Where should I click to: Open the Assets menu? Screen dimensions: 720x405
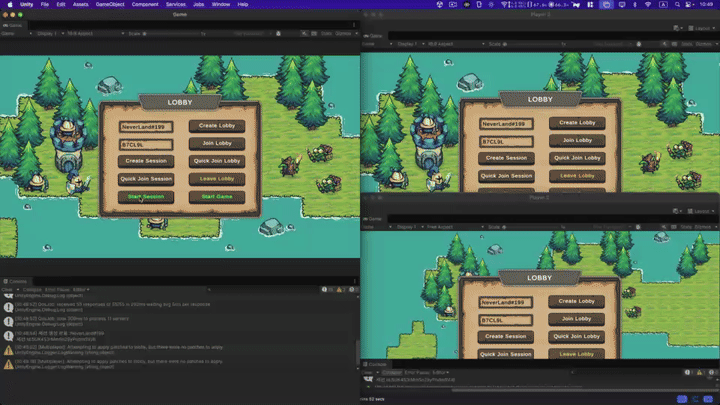(80, 4)
